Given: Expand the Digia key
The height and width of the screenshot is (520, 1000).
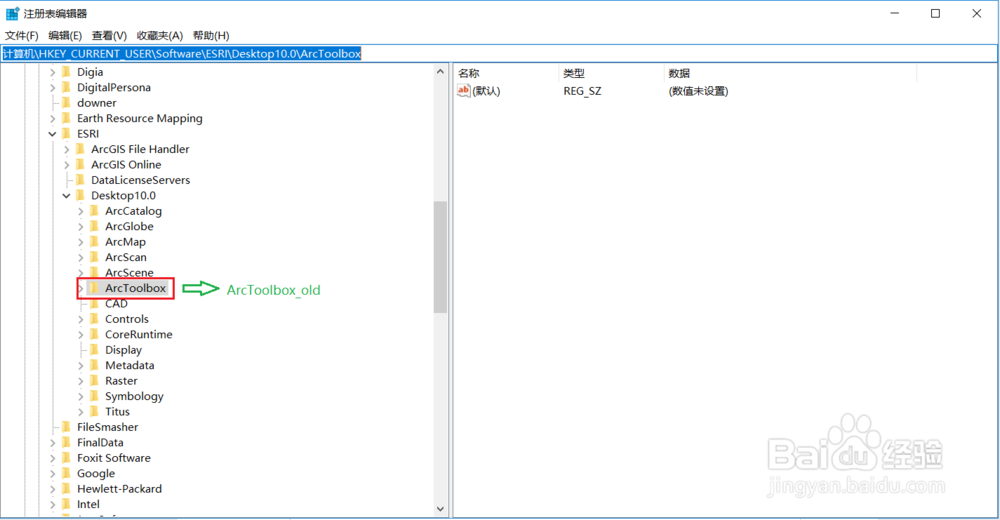Looking at the screenshot, I should pyautogui.click(x=53, y=72).
